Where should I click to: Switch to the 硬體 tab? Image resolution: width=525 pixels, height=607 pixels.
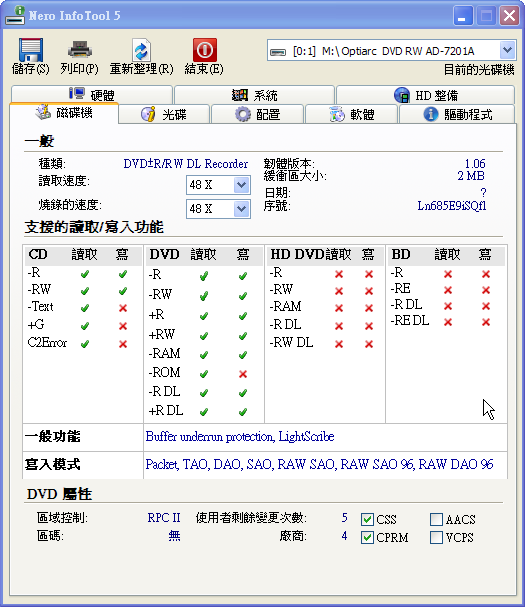point(92,94)
